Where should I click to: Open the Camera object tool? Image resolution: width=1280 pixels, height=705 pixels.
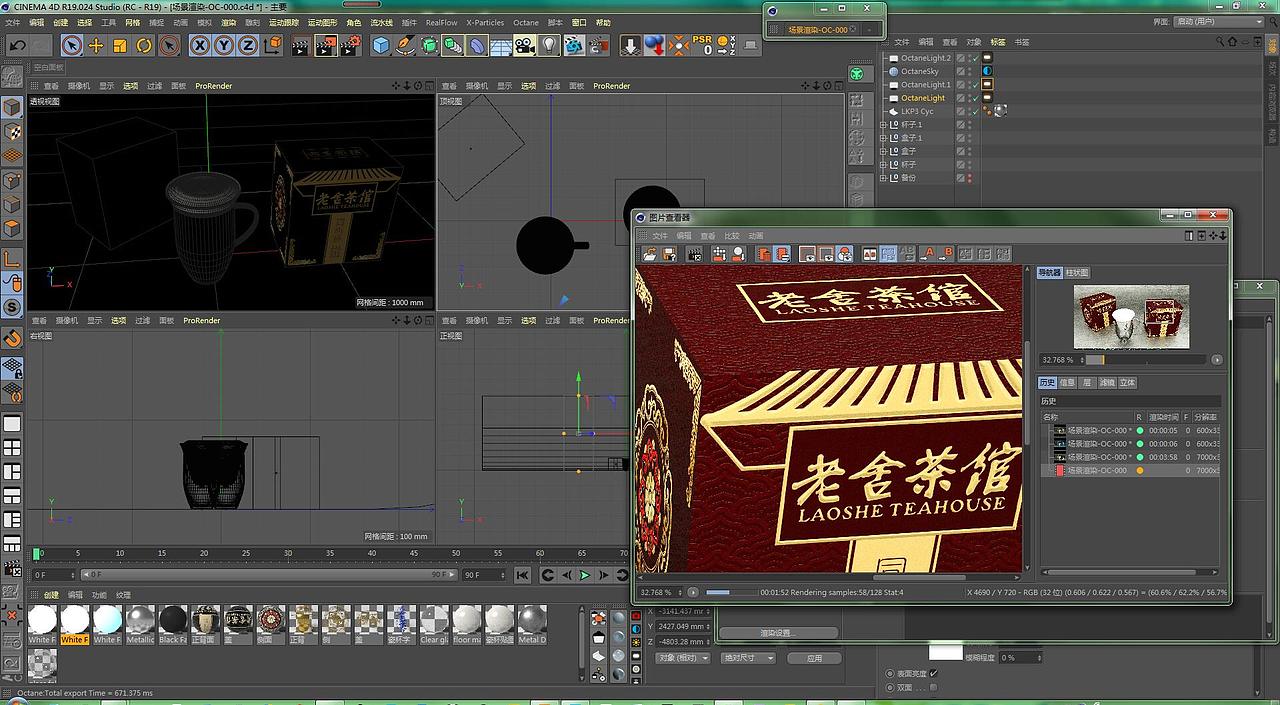click(525, 45)
